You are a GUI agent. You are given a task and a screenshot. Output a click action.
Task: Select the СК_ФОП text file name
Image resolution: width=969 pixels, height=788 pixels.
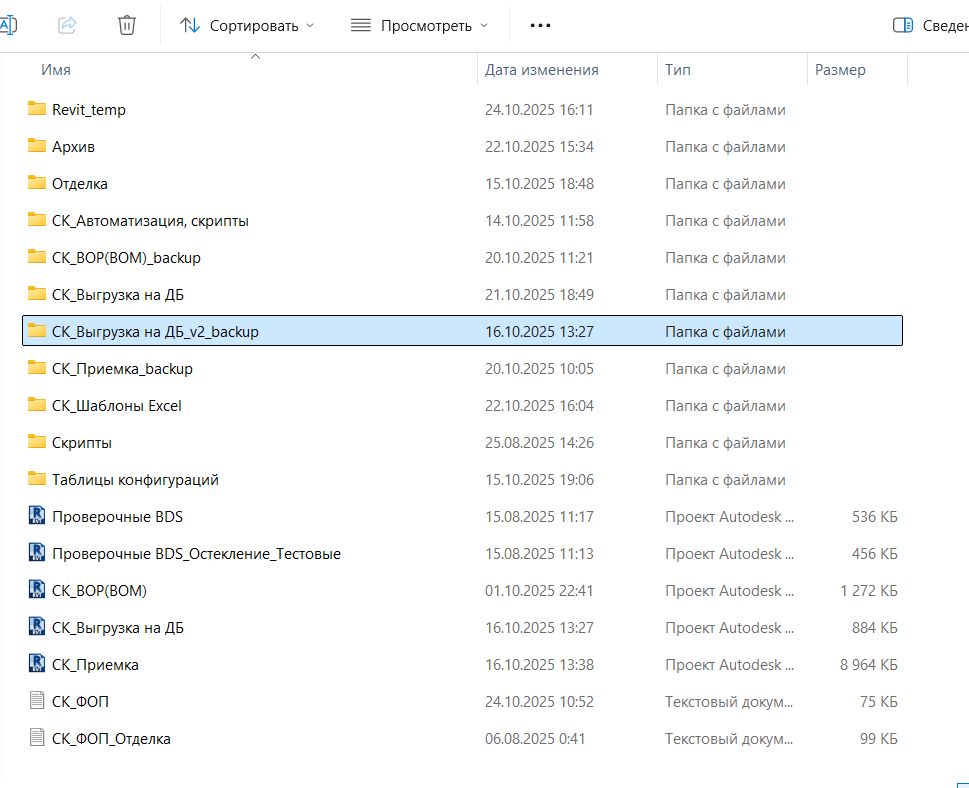(80, 702)
